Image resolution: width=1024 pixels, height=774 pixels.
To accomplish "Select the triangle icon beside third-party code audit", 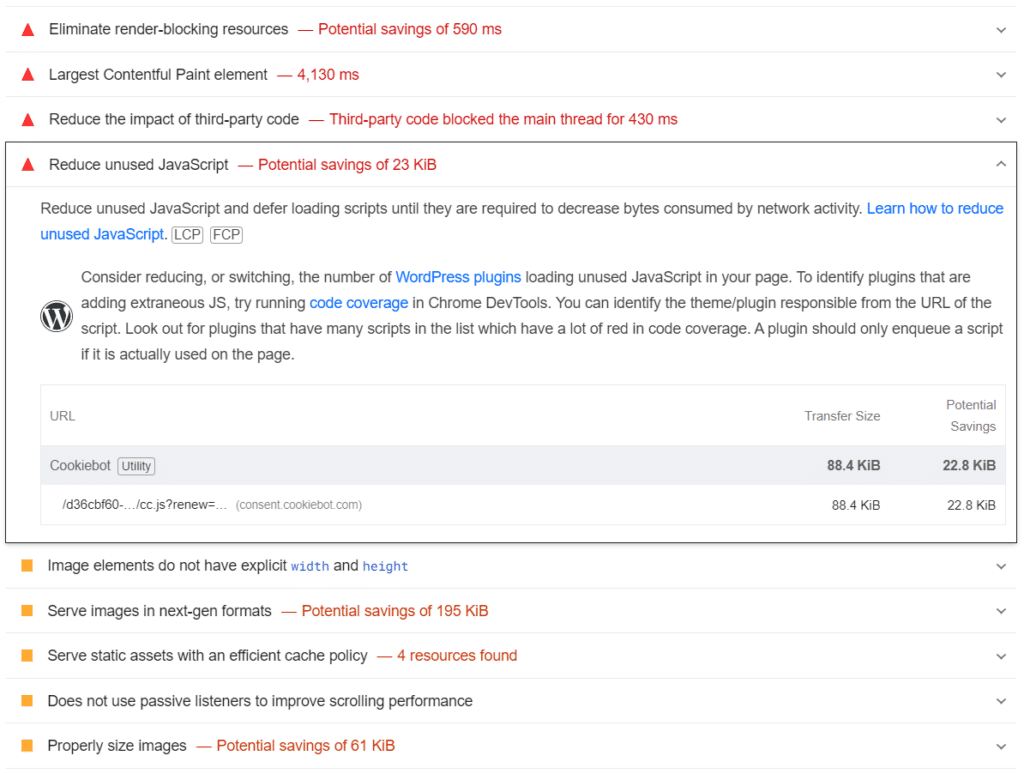I will pyautogui.click(x=27, y=119).
